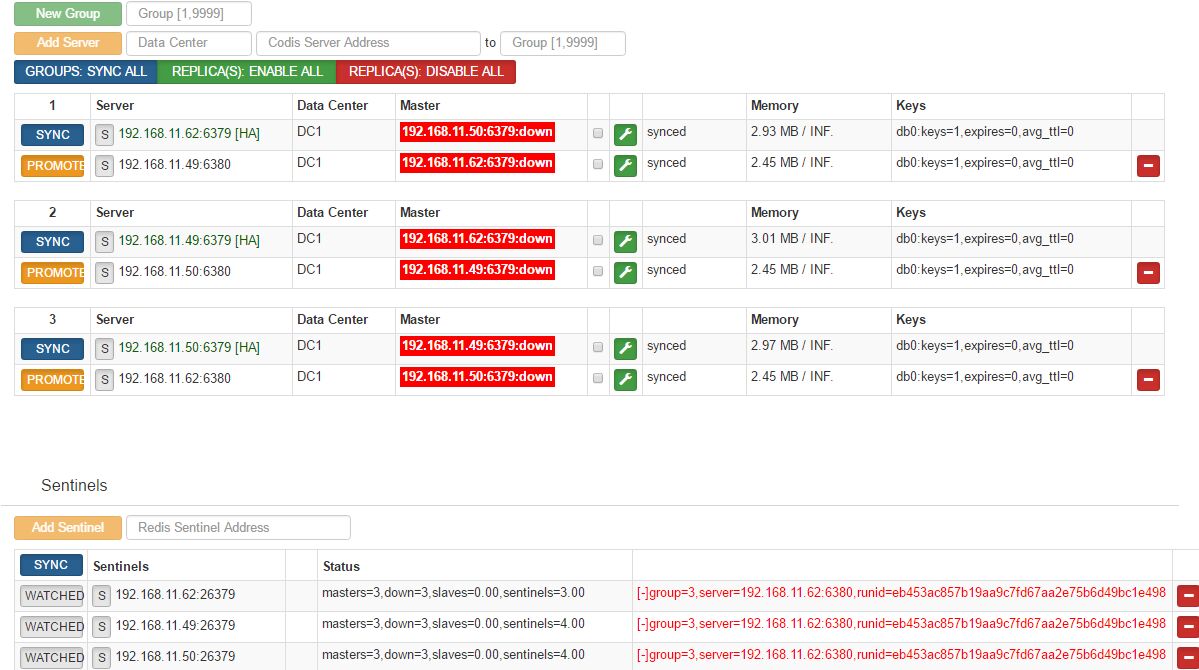Focus the Redis Sentinel Address field
The image size is (1199, 670).
tap(239, 528)
